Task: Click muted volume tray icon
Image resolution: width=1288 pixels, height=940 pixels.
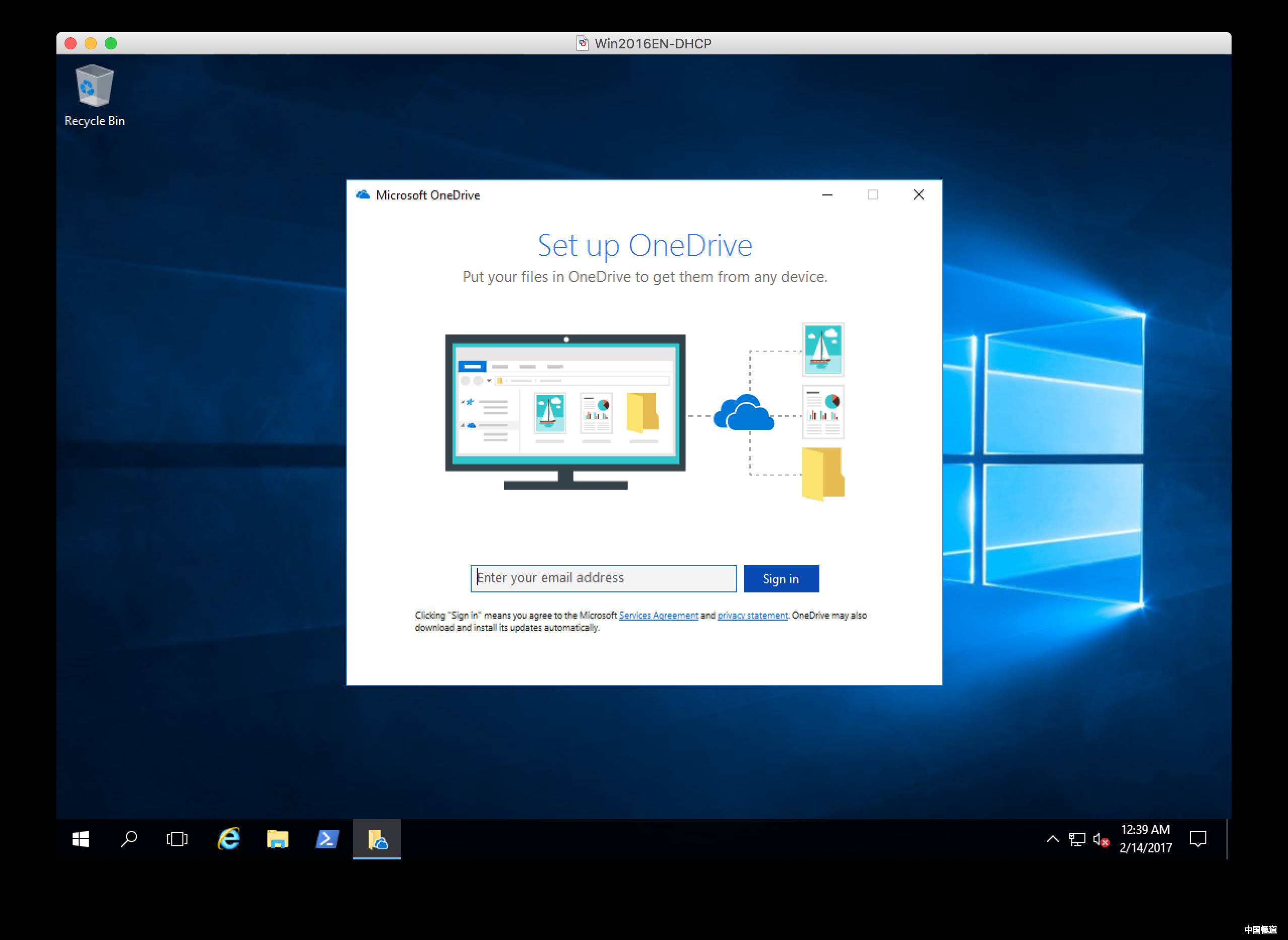Action: point(1101,840)
